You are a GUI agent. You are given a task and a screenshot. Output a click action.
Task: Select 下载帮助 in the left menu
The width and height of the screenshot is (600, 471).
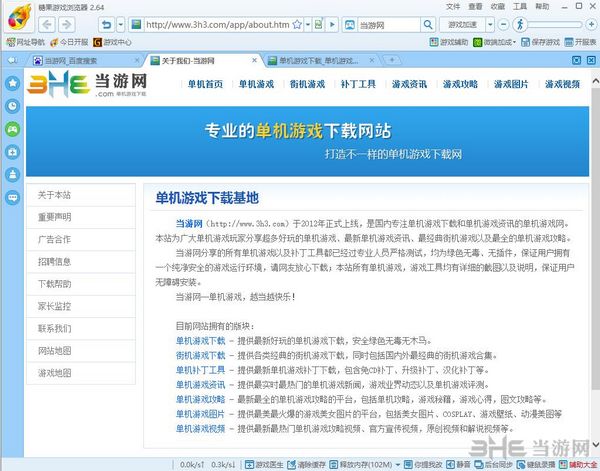81,284
